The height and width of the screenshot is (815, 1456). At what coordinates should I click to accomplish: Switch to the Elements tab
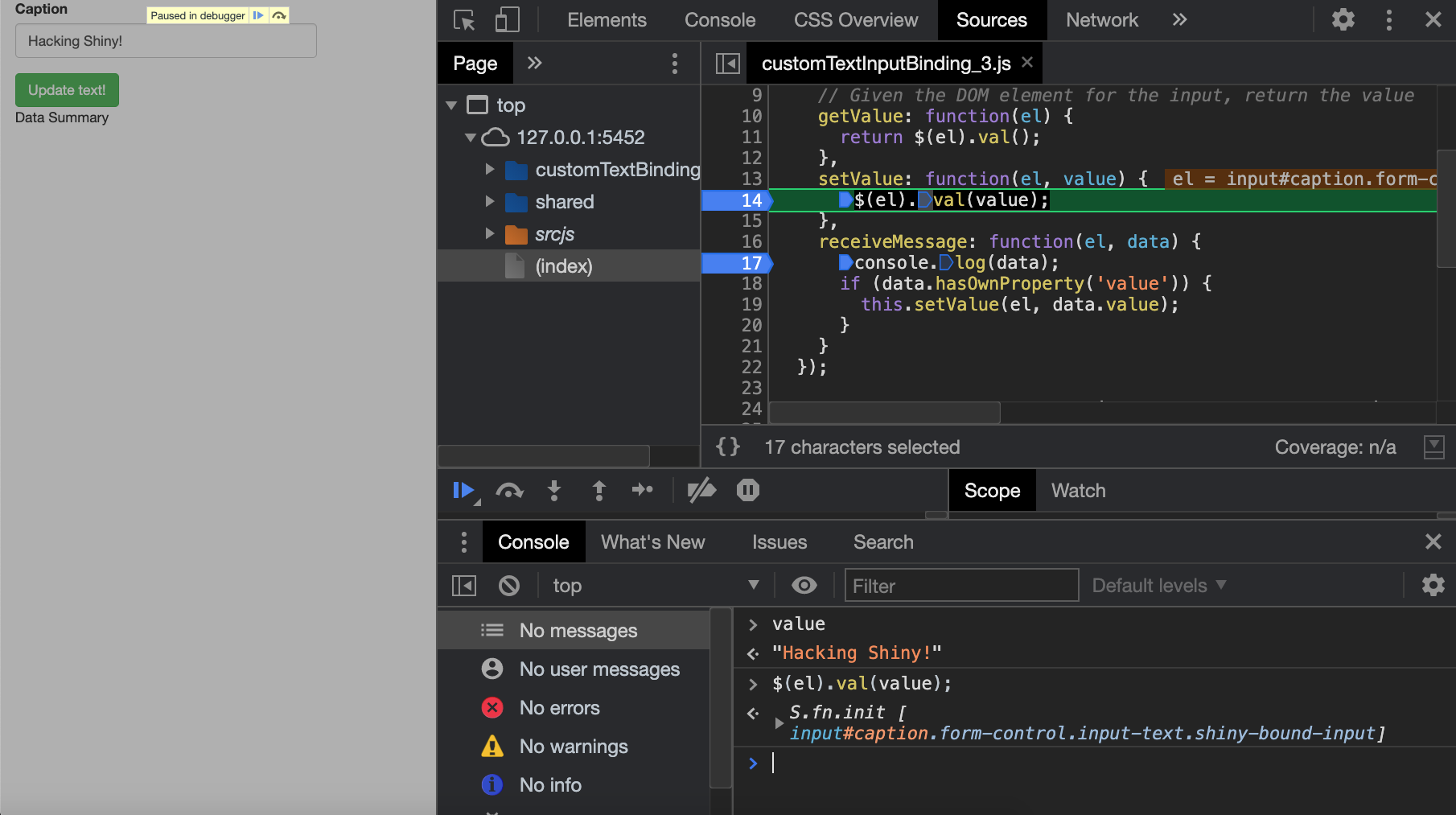[607, 20]
